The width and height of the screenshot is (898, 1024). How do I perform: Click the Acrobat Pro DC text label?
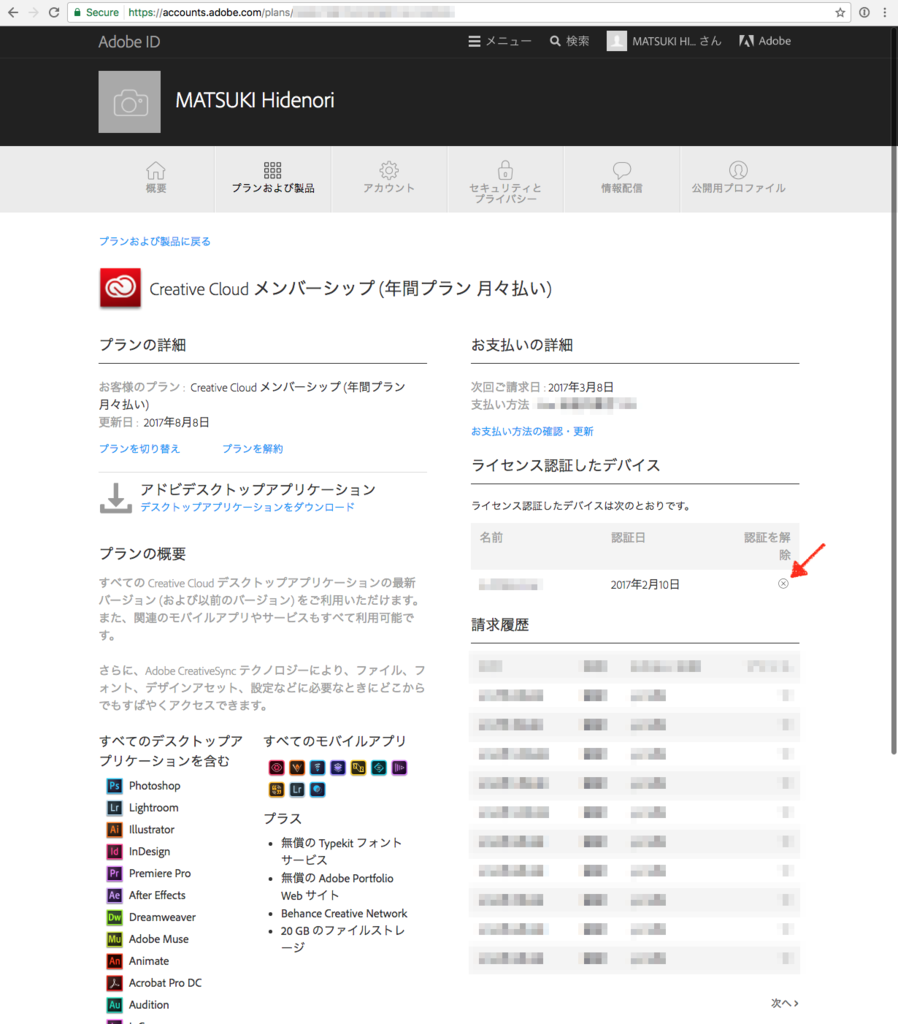click(165, 983)
